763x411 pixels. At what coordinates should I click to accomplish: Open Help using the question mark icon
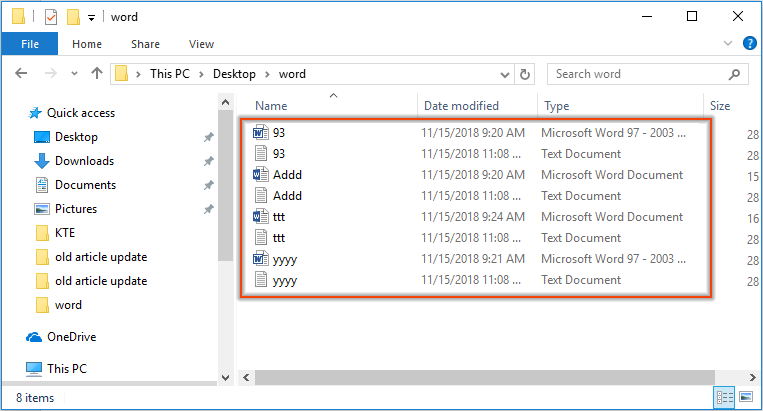coord(748,44)
